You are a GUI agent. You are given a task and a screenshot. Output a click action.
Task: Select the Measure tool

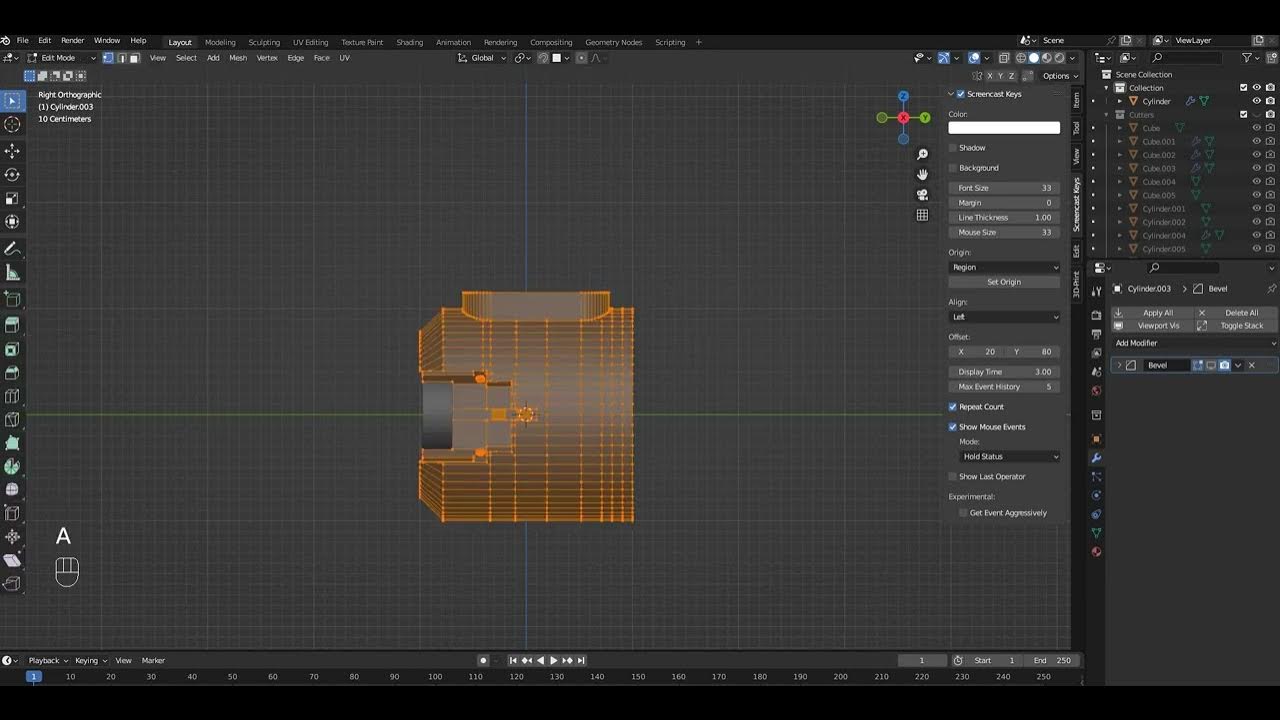click(x=12, y=273)
